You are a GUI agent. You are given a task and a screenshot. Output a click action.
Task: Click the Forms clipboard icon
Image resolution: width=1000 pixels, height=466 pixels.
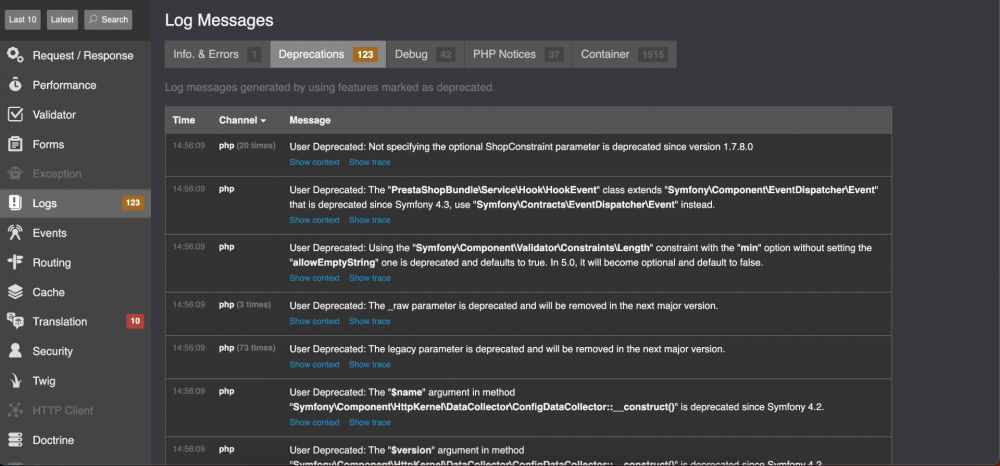coord(15,144)
